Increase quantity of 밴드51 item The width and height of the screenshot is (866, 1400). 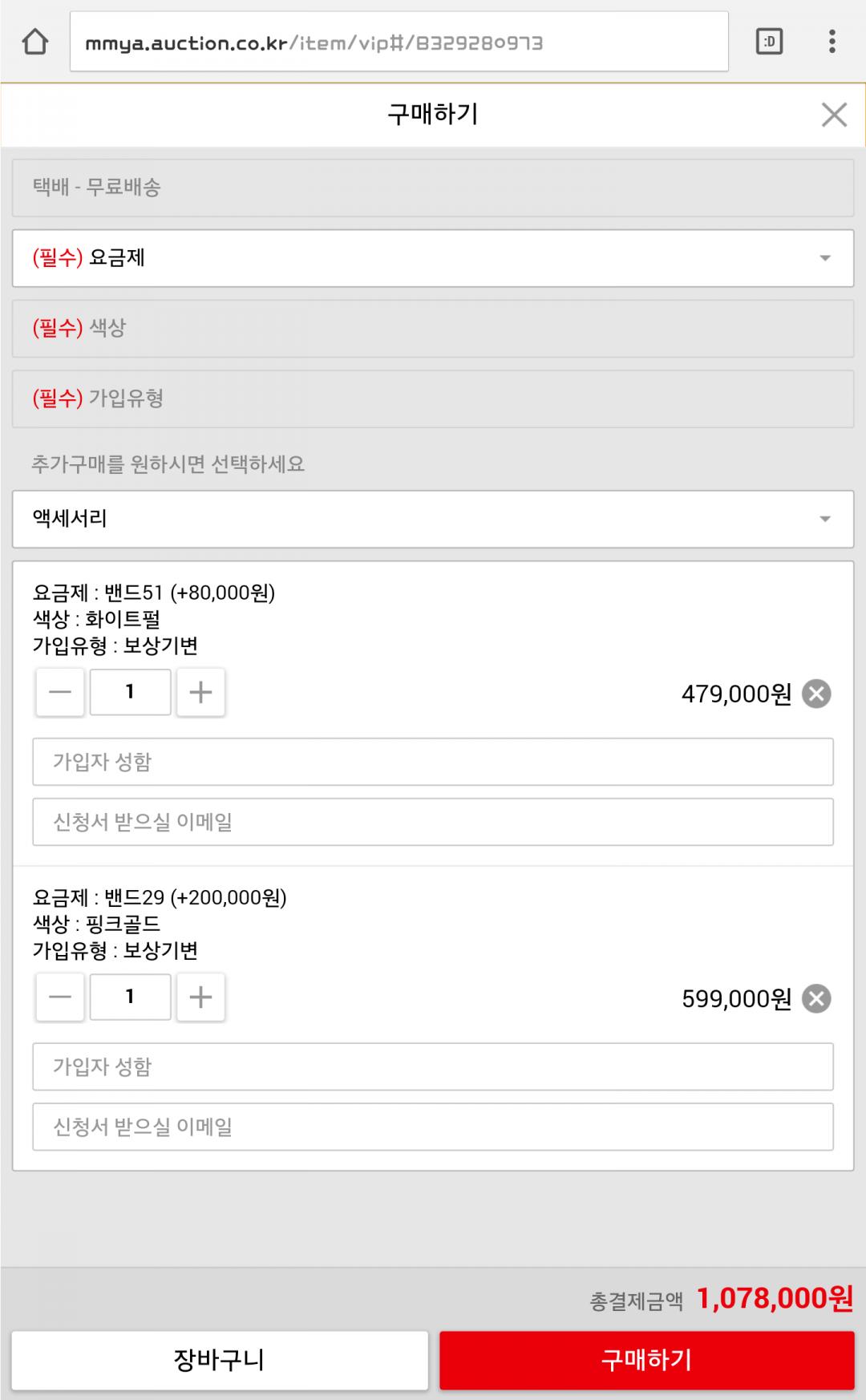(x=200, y=692)
